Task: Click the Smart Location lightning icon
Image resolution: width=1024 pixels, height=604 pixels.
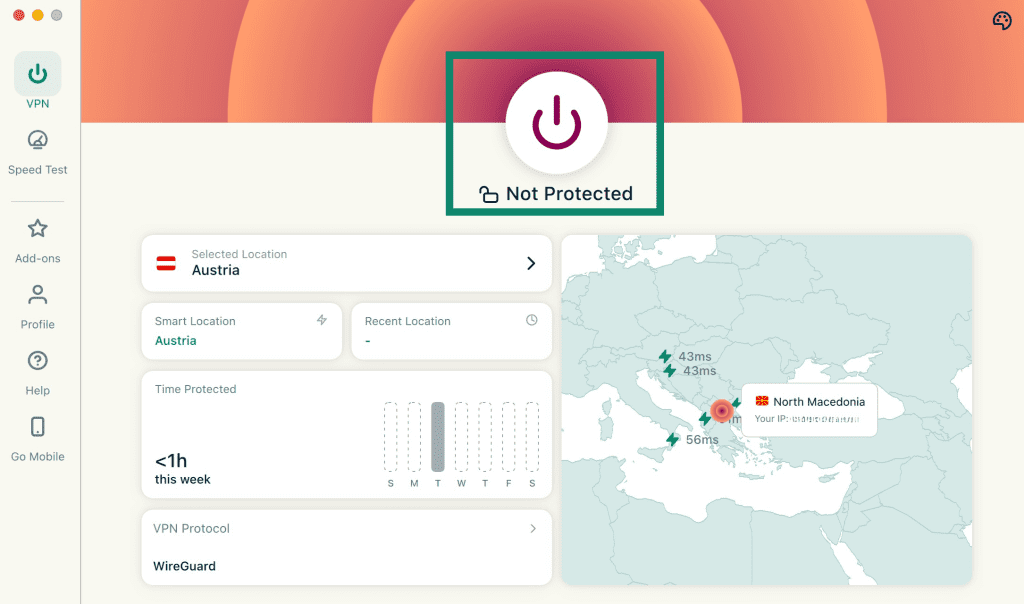Action: click(322, 320)
